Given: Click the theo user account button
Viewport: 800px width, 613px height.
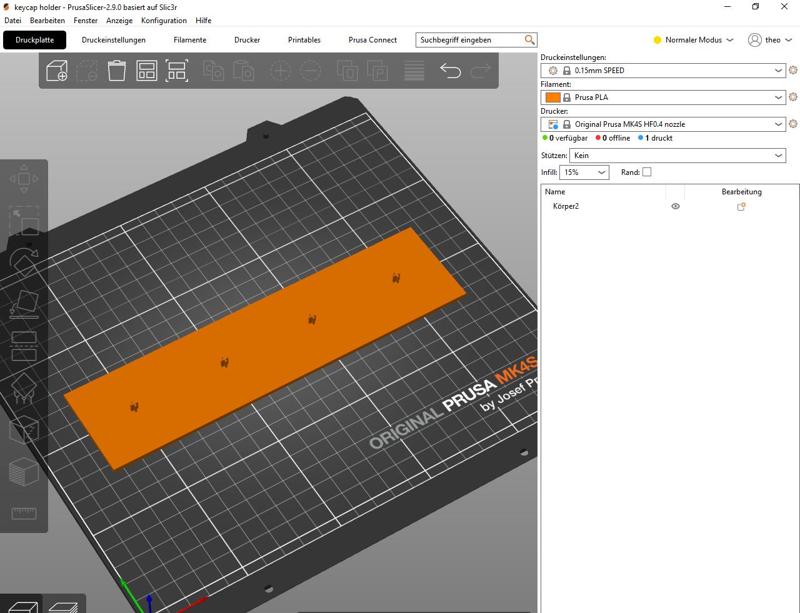Looking at the screenshot, I should click(770, 40).
